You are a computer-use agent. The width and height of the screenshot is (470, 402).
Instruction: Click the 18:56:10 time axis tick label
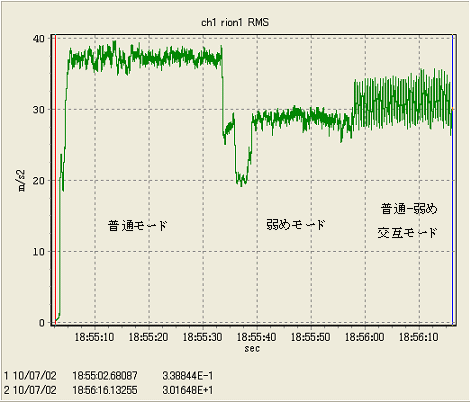coord(419,337)
